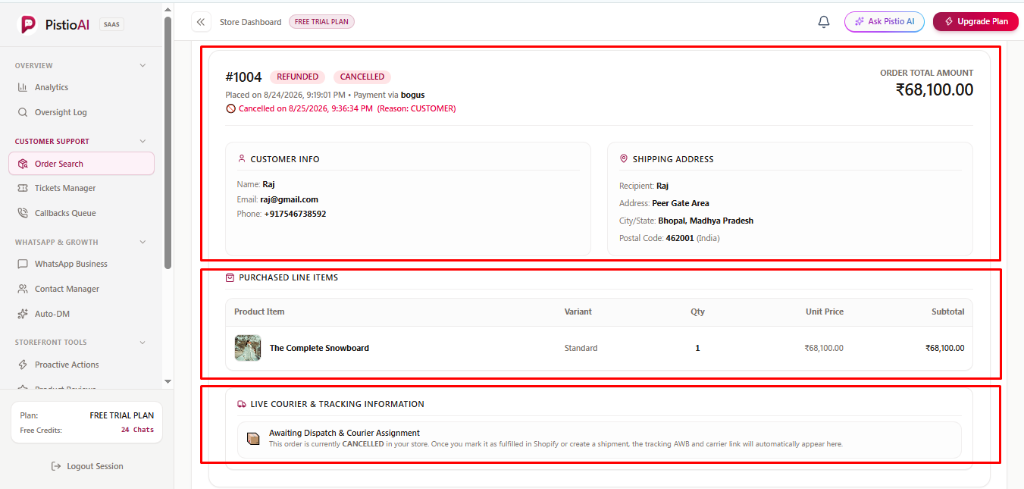Click order number #1004

tap(244, 78)
